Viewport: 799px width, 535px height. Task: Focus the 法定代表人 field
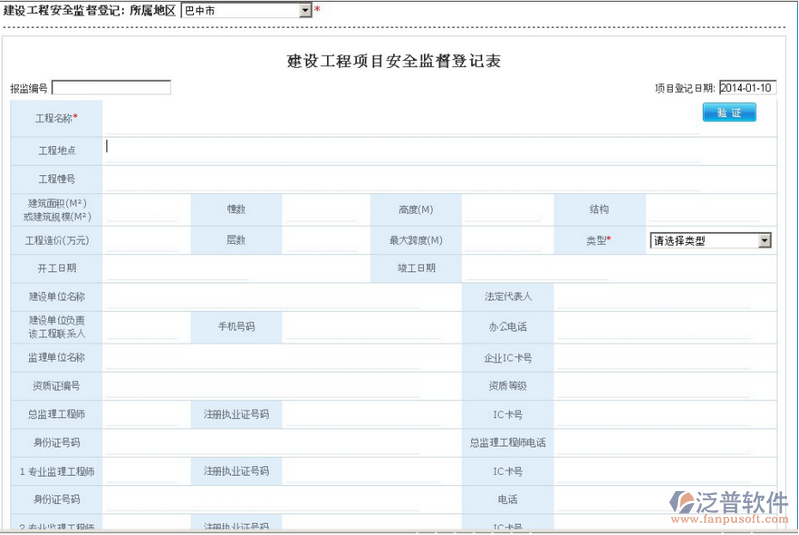(x=664, y=297)
